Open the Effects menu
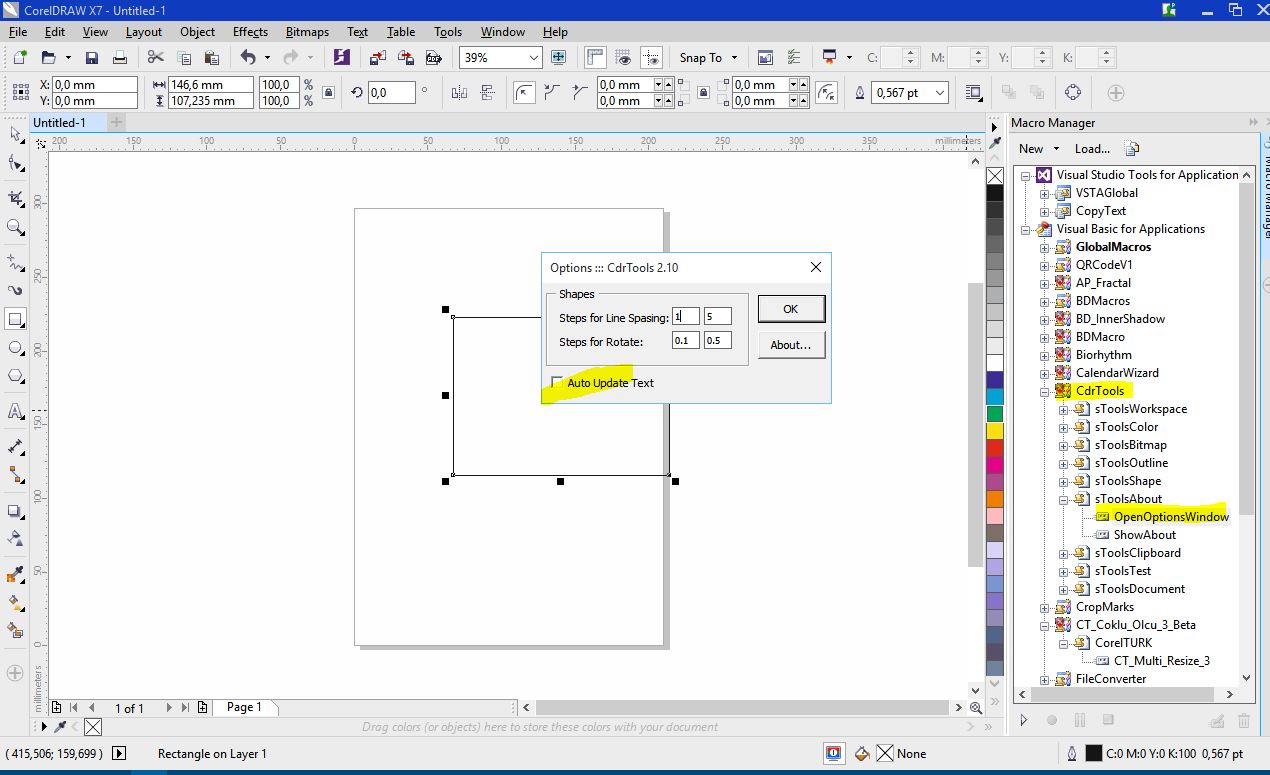 (250, 32)
